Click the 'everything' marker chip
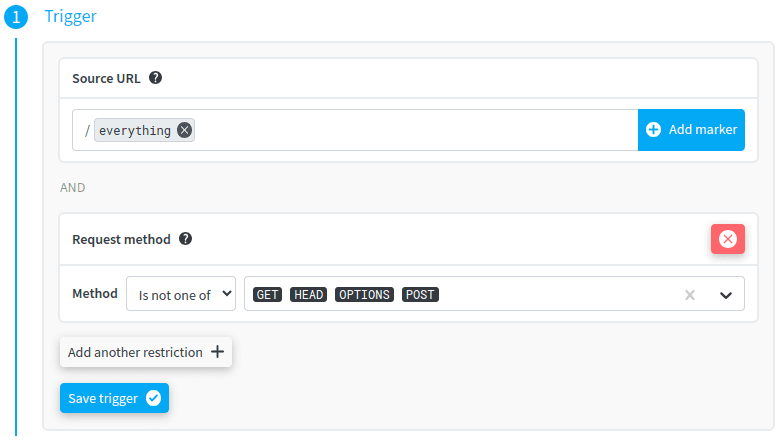 click(135, 130)
